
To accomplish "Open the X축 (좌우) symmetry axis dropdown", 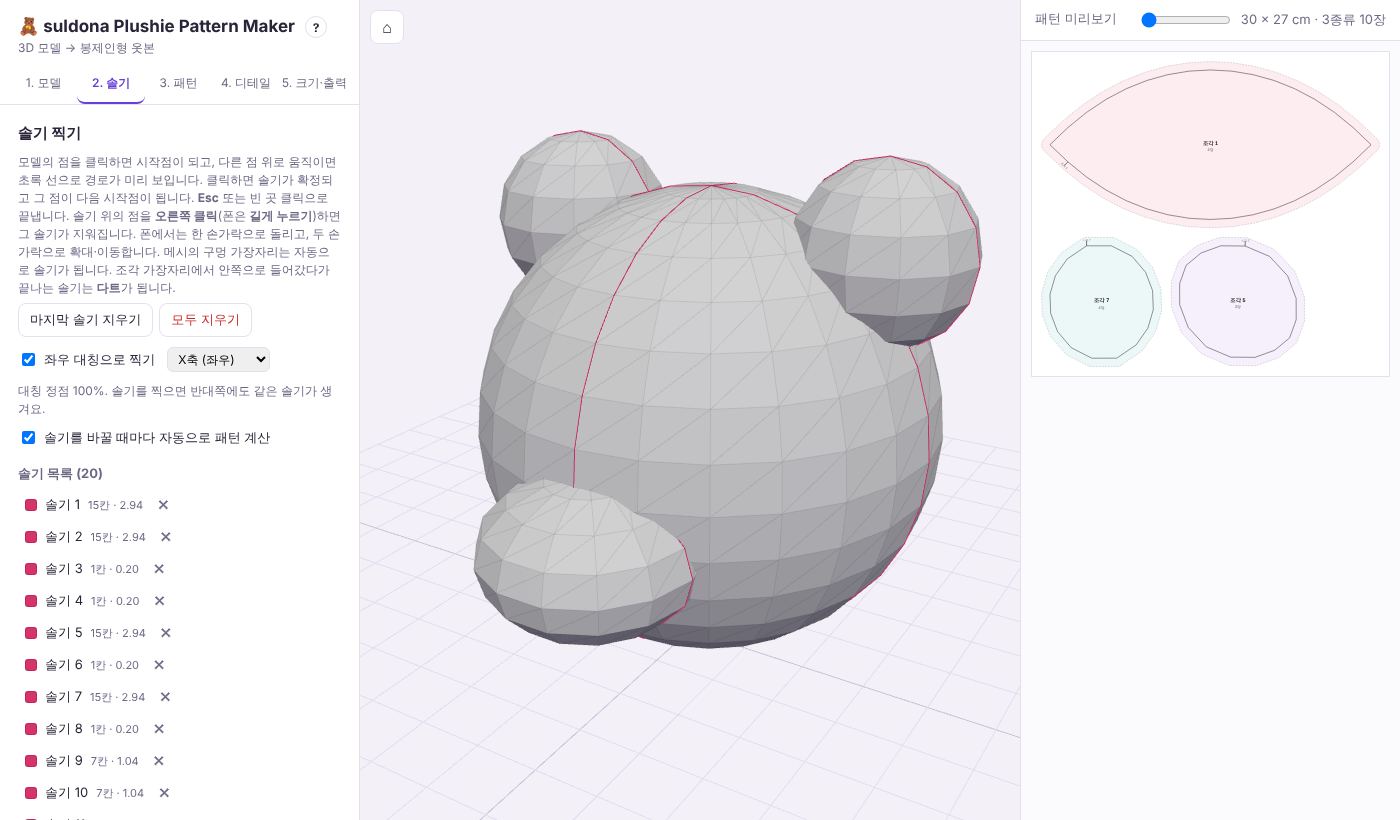I will (218, 359).
